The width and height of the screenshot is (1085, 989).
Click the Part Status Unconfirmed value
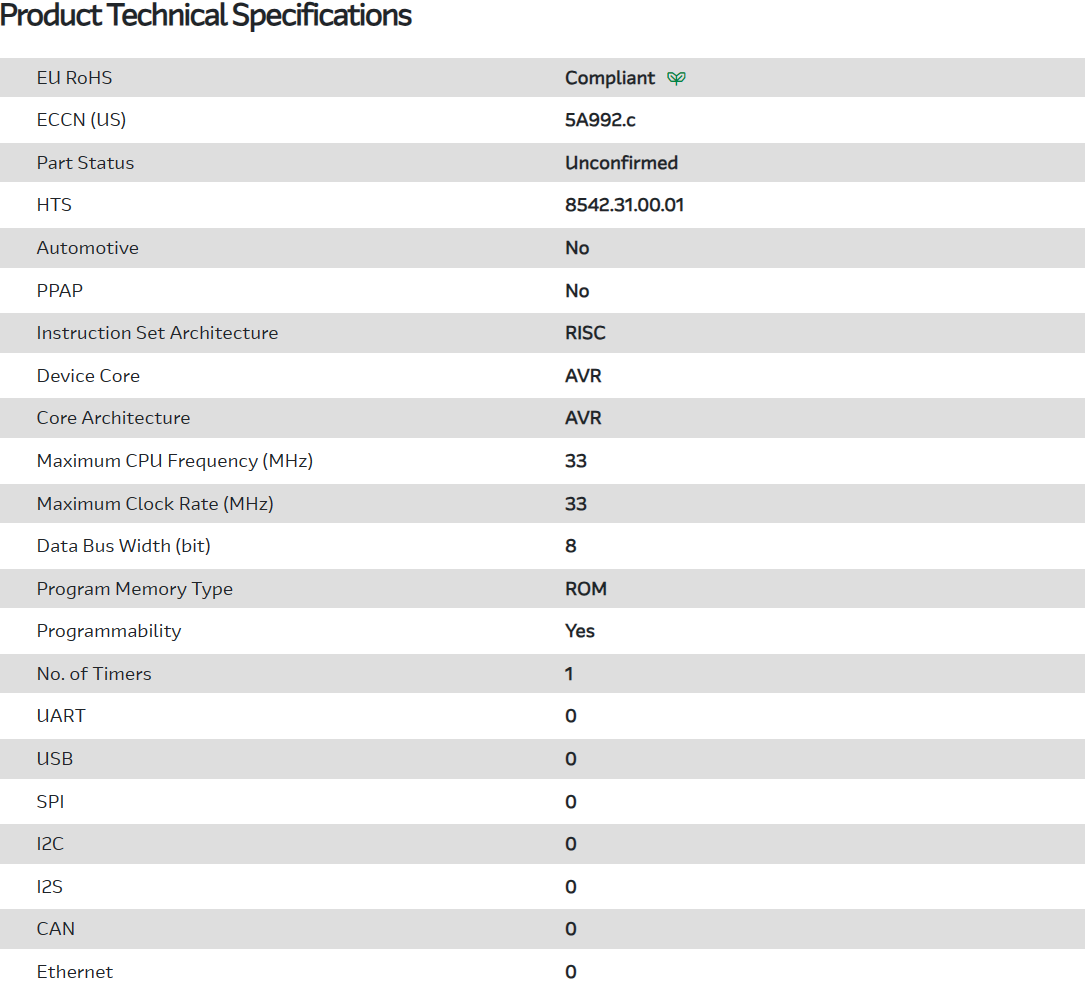[x=621, y=163]
